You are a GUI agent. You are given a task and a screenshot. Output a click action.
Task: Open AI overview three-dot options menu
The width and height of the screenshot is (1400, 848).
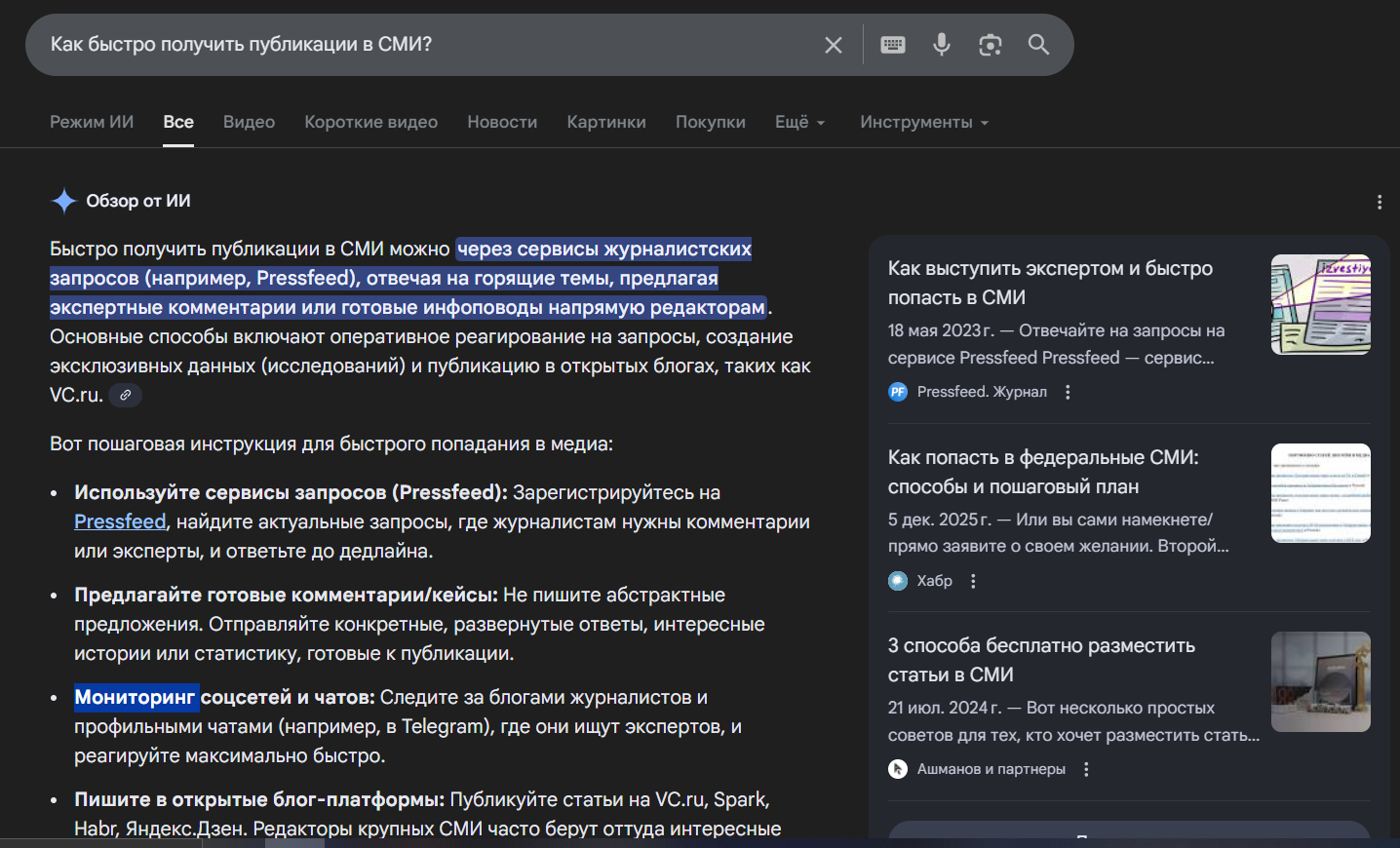[1379, 202]
